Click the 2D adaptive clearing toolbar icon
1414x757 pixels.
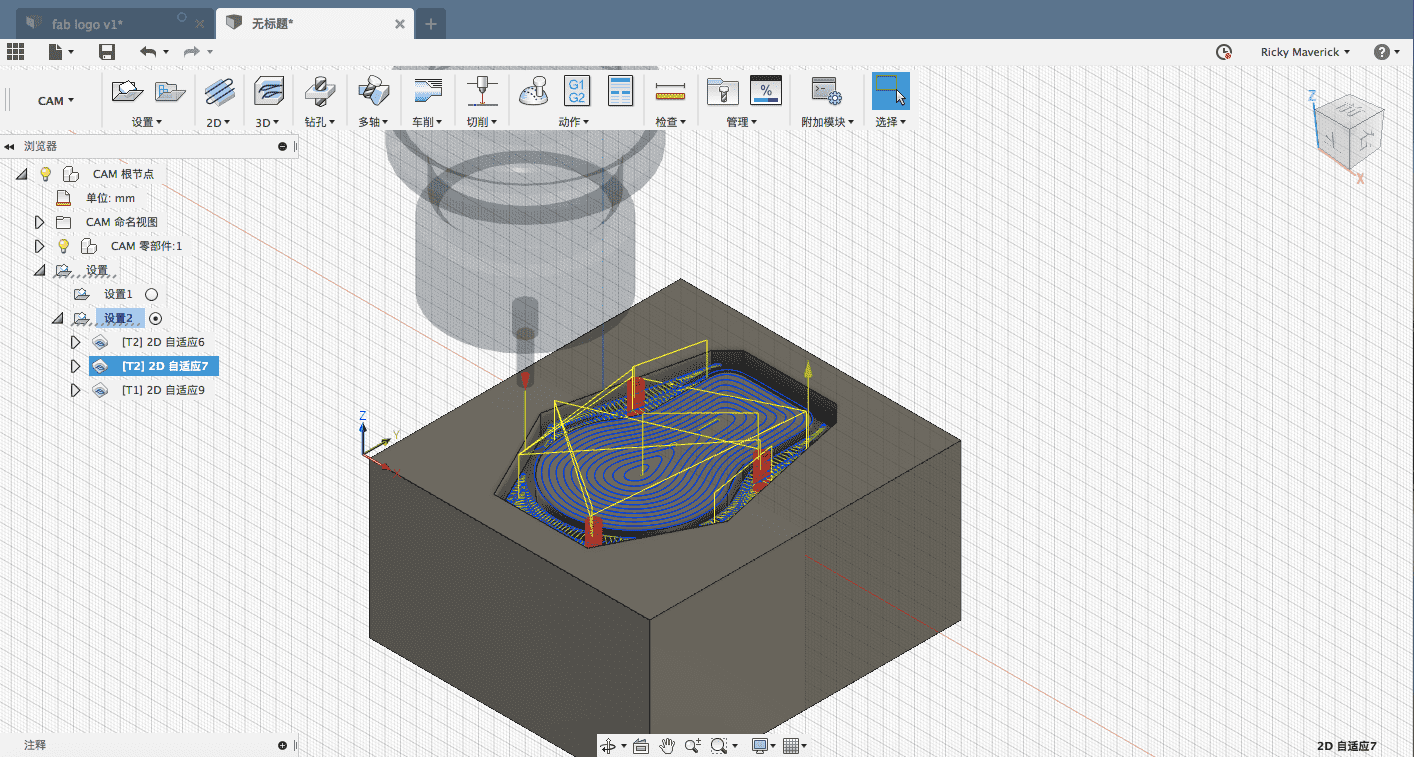[x=219, y=92]
